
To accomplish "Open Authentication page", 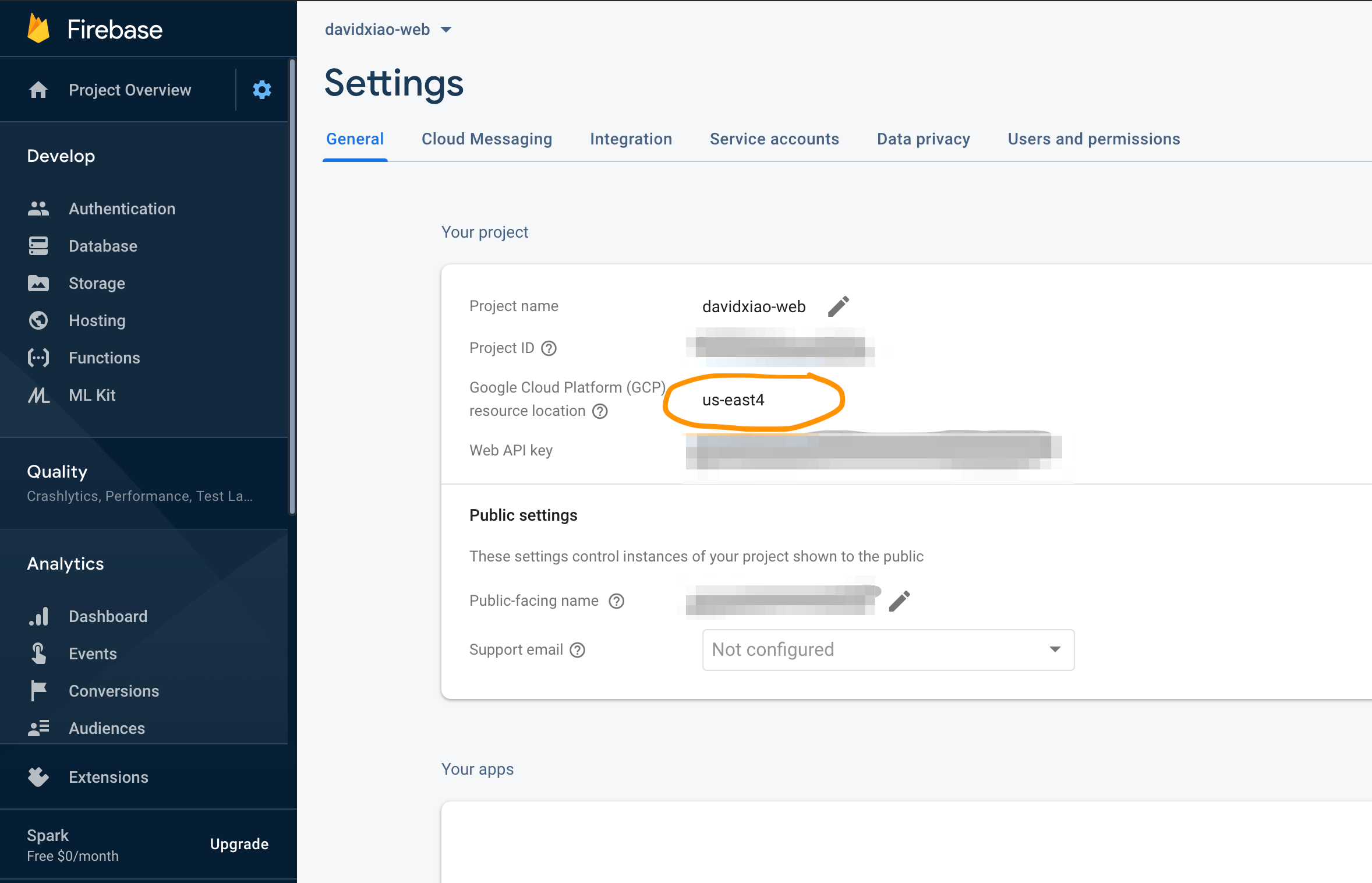I will [x=122, y=209].
